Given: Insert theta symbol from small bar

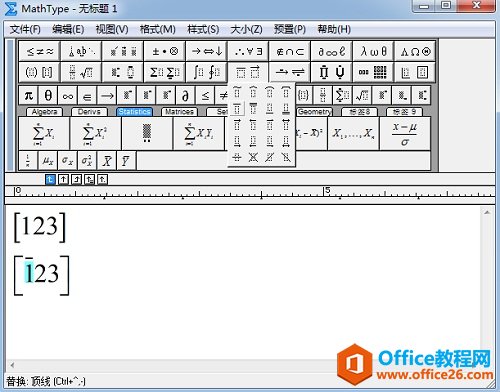Looking at the screenshot, I should [x=48, y=96].
